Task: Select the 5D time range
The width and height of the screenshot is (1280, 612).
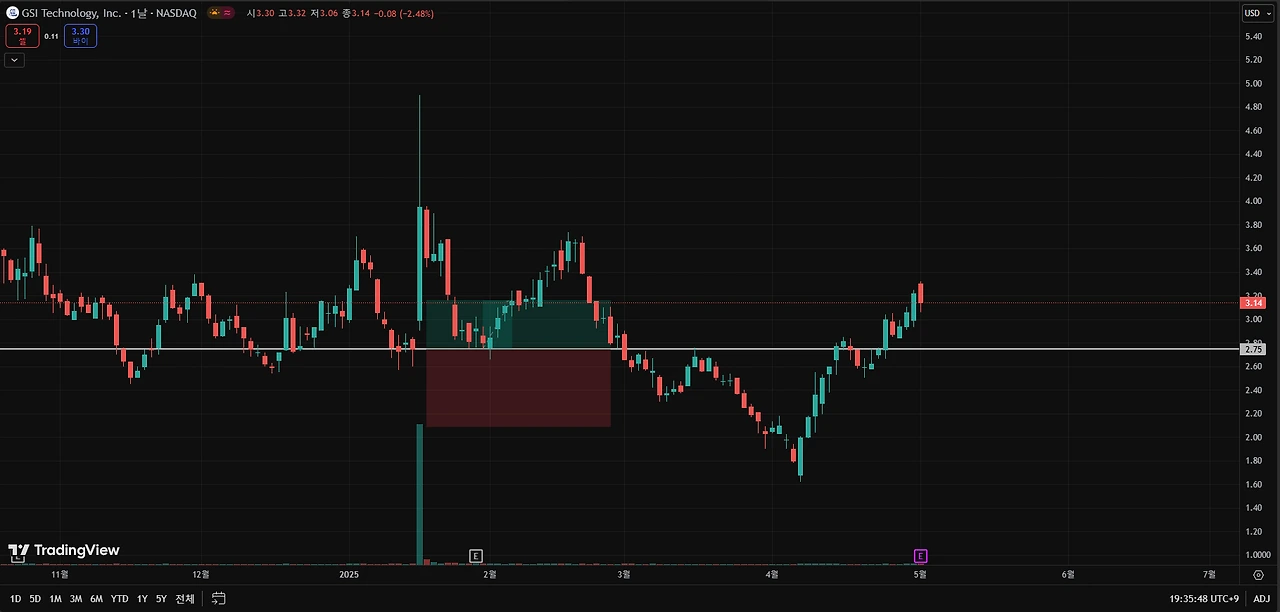Action: tap(35, 599)
